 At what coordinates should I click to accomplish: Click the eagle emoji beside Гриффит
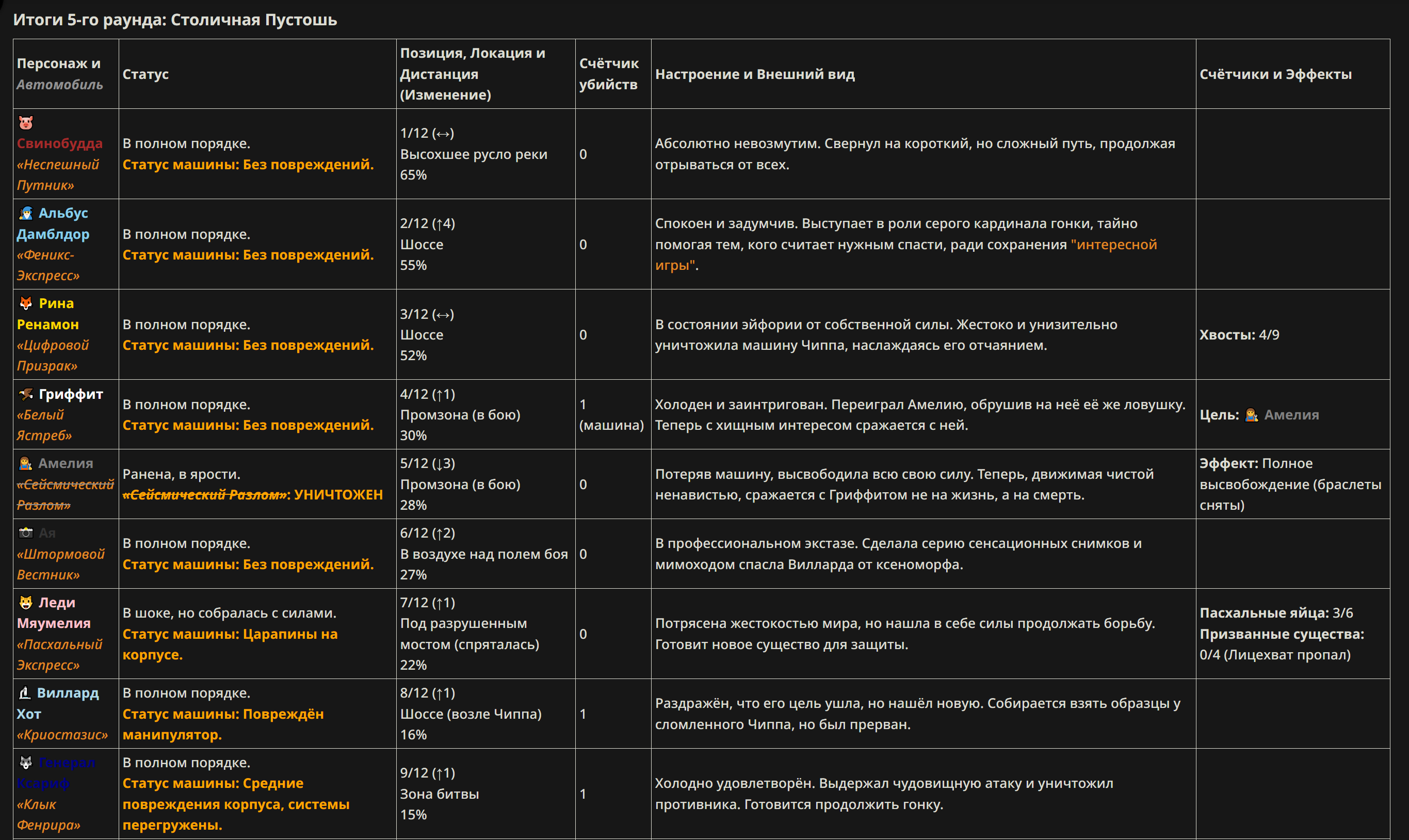tap(26, 394)
